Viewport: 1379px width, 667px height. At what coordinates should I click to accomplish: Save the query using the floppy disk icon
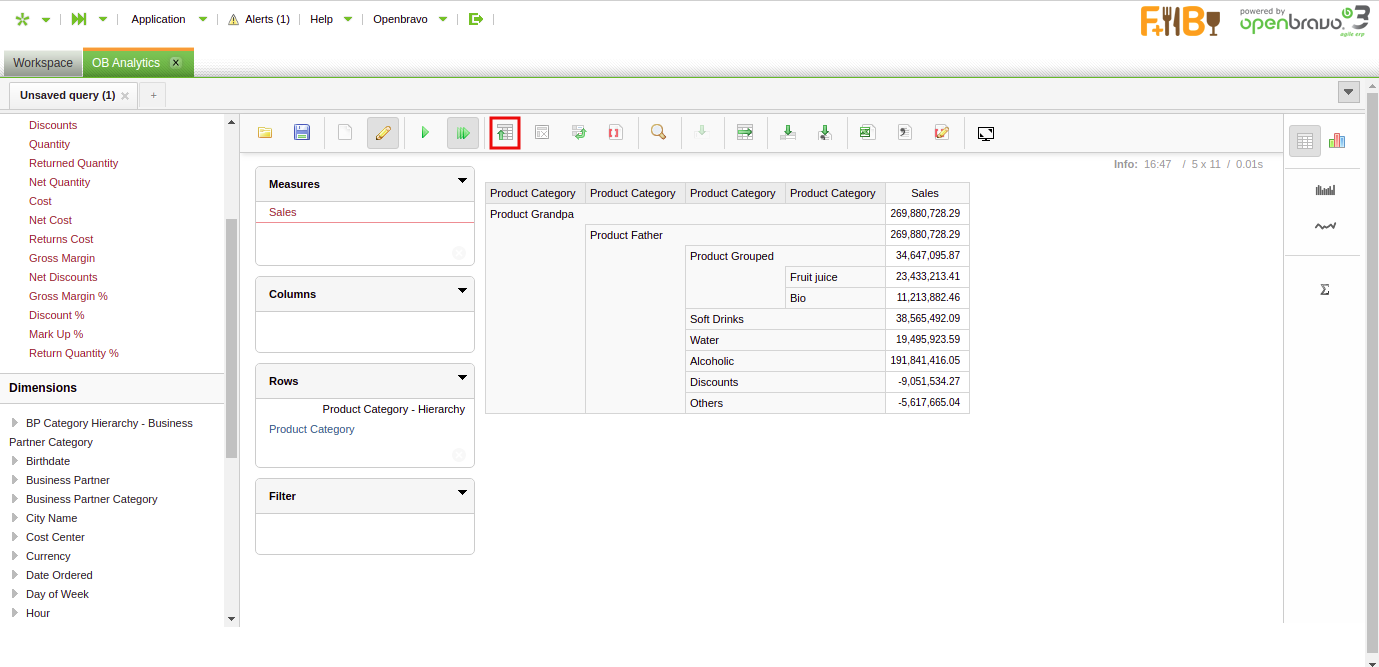(x=302, y=133)
